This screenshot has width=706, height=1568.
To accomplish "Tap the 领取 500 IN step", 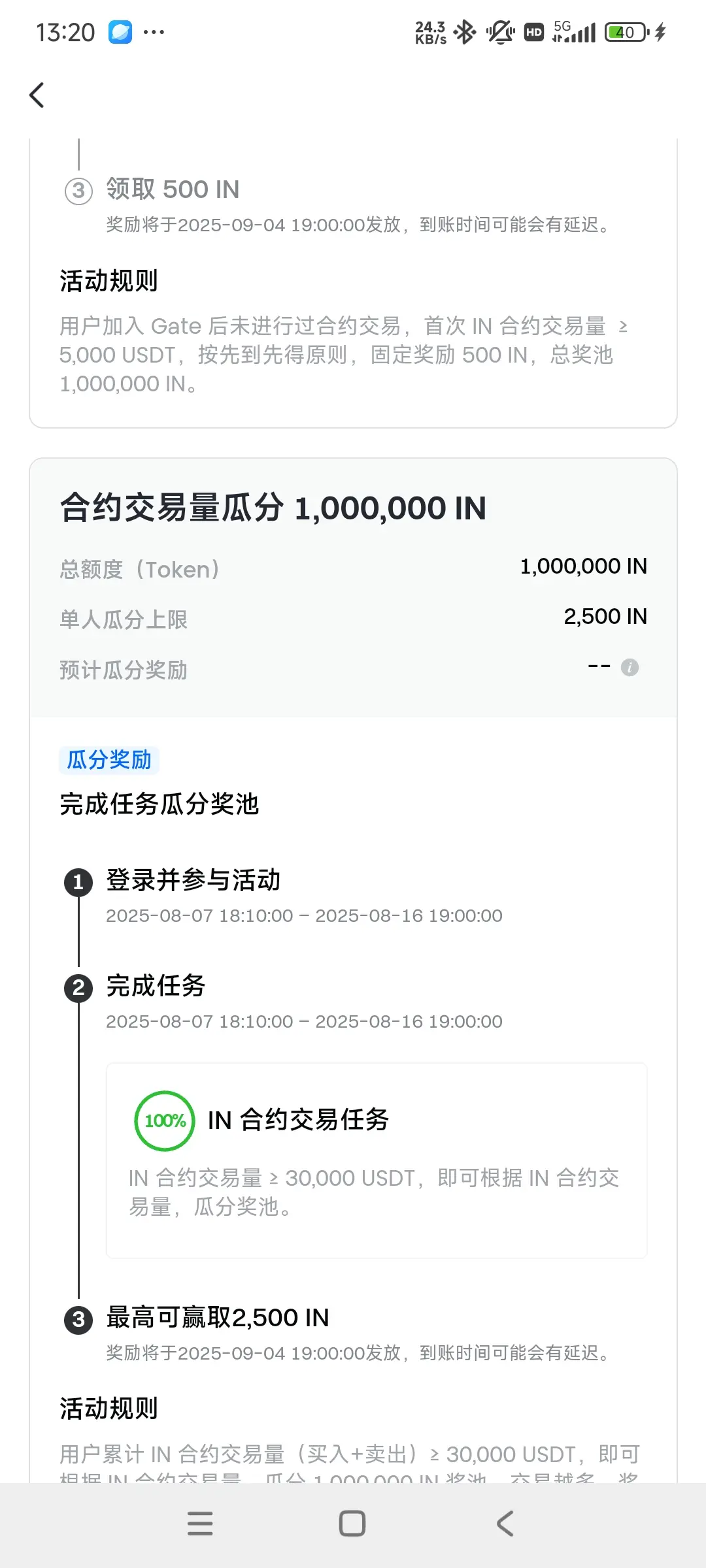I will [173, 189].
